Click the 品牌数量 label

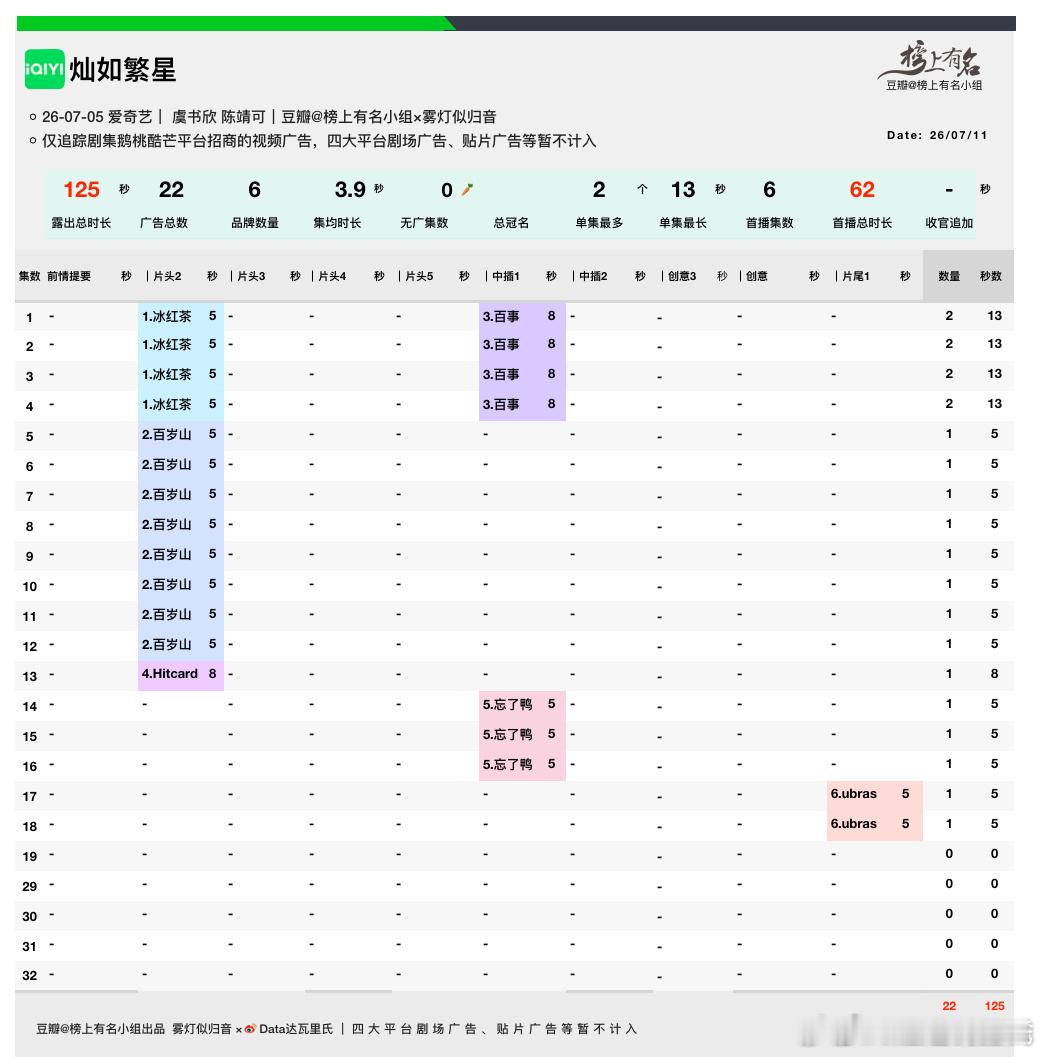(255, 222)
